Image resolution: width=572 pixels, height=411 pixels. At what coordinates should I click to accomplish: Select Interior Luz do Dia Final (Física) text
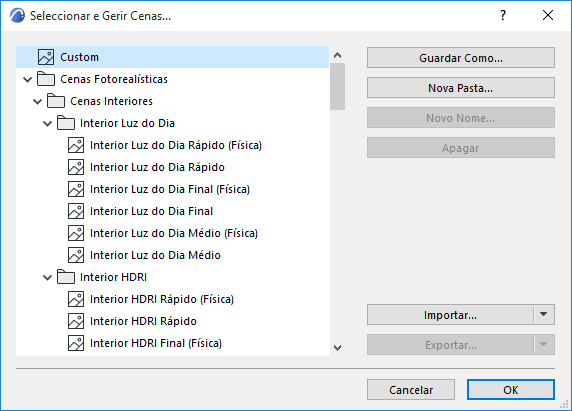click(x=170, y=189)
